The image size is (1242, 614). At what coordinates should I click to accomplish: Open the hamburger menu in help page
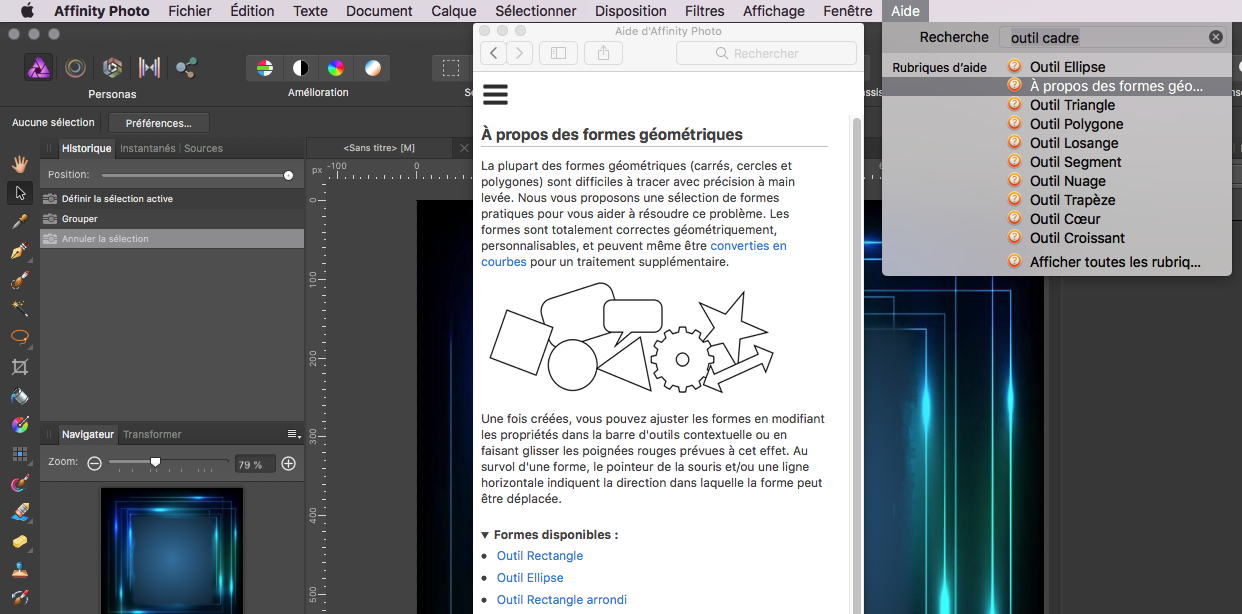click(x=495, y=95)
